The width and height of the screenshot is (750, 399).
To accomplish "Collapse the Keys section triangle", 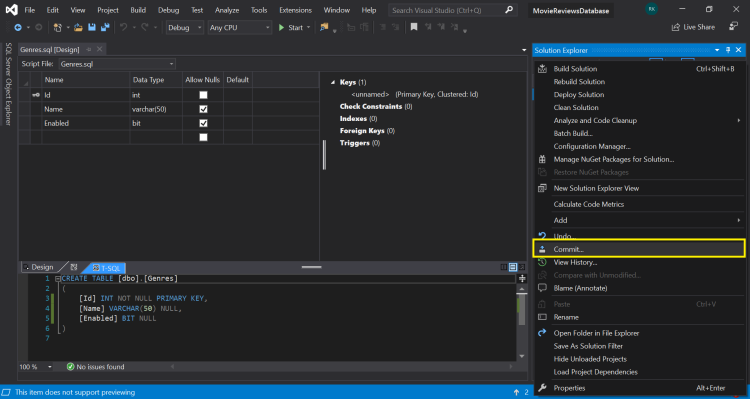I will (x=333, y=82).
